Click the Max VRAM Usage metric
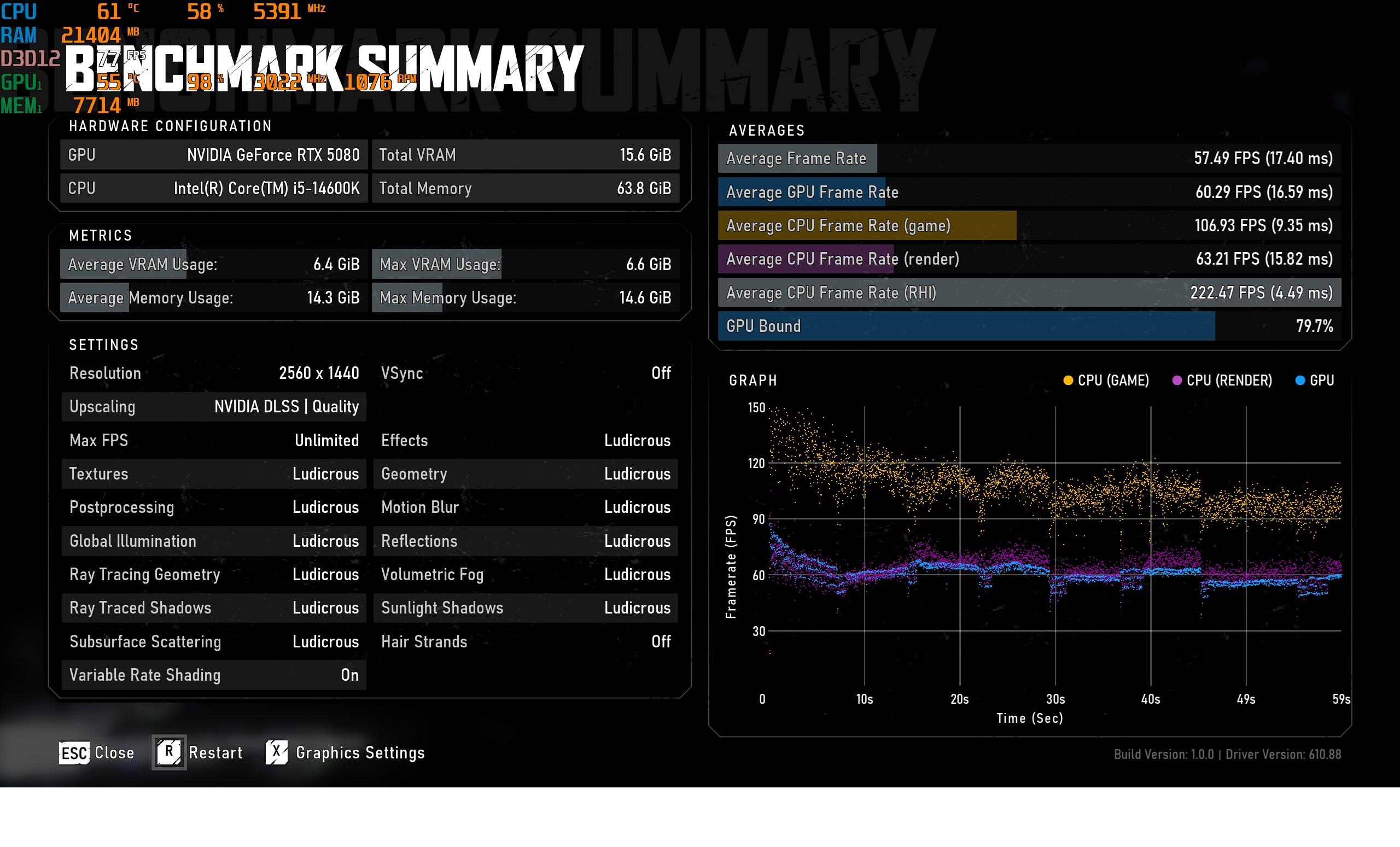 (x=526, y=264)
